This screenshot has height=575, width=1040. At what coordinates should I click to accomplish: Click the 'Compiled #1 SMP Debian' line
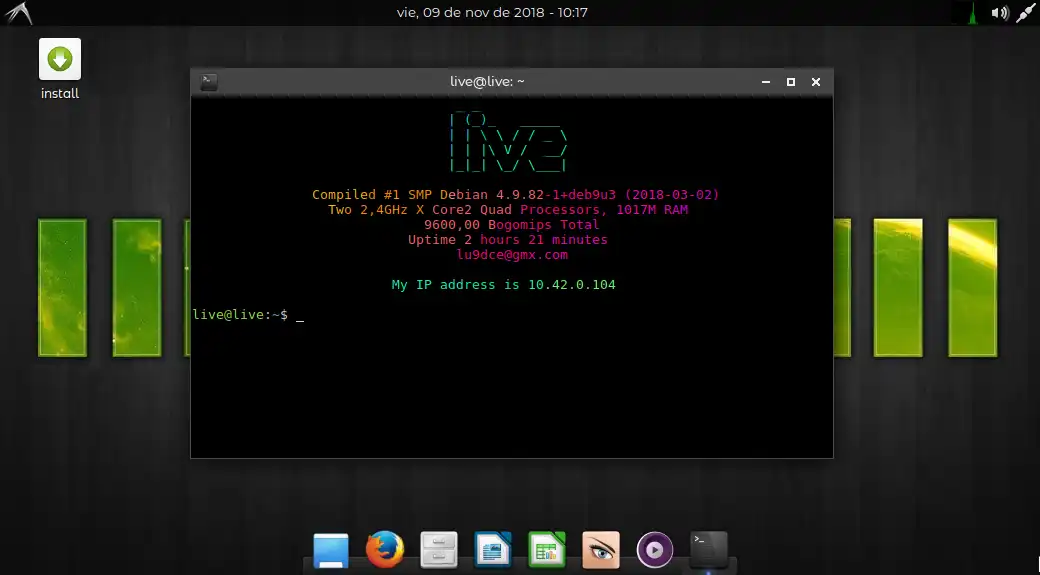tap(515, 194)
